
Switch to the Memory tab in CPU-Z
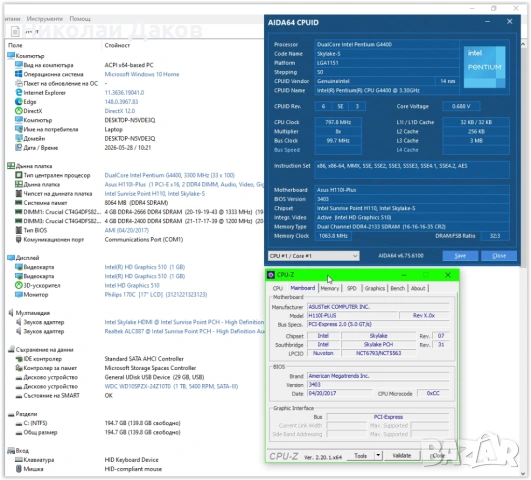tap(330, 288)
